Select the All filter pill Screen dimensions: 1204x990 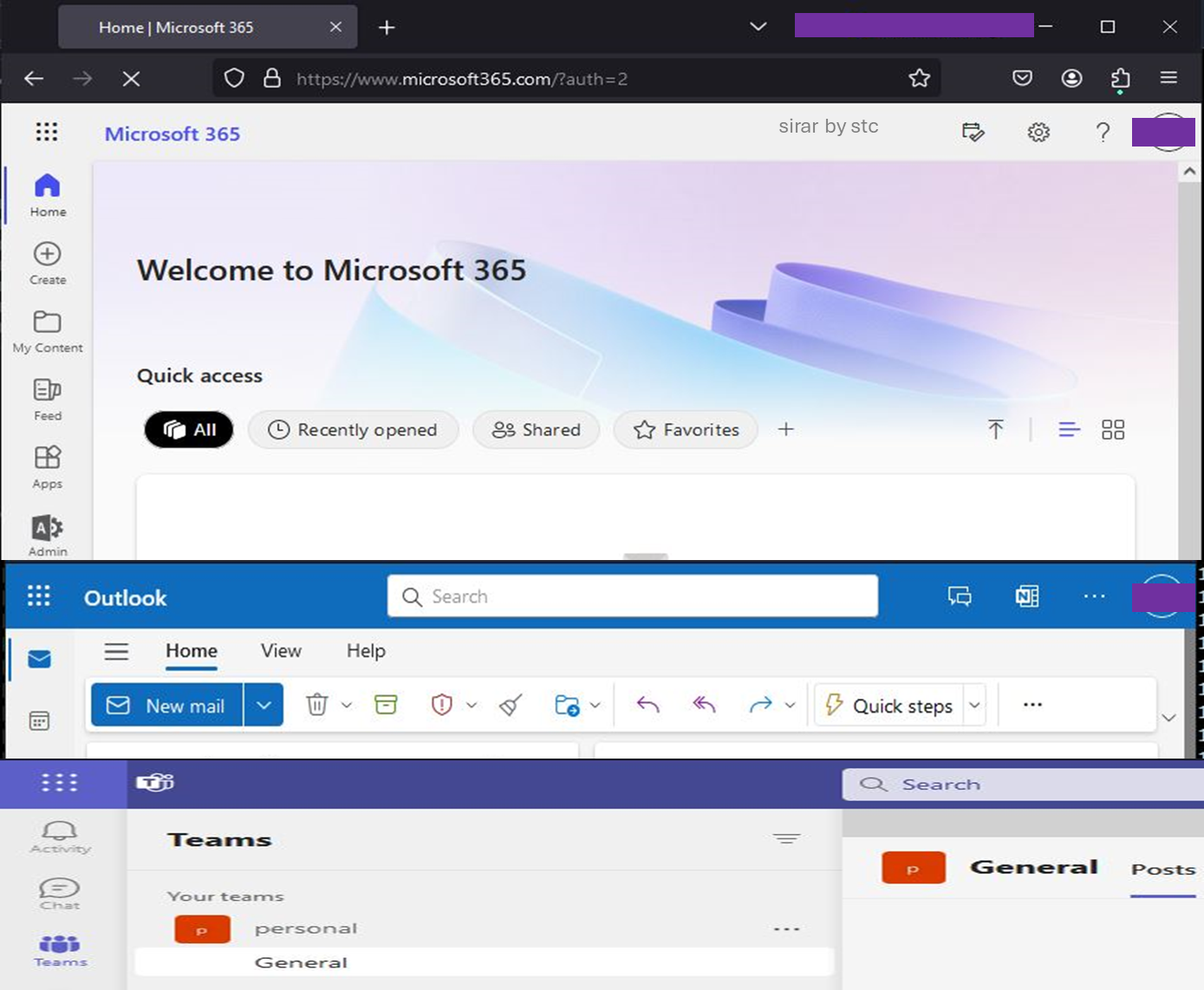coord(189,430)
